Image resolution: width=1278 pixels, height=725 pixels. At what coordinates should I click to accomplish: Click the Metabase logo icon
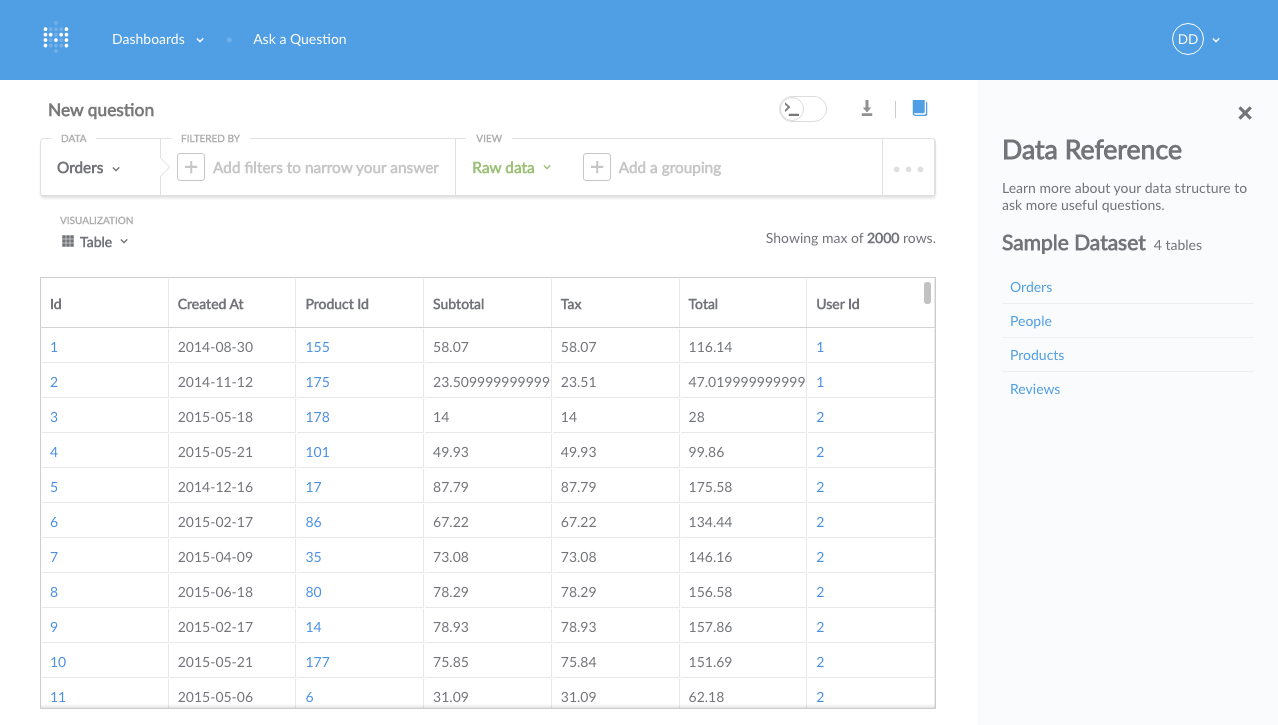tap(56, 39)
